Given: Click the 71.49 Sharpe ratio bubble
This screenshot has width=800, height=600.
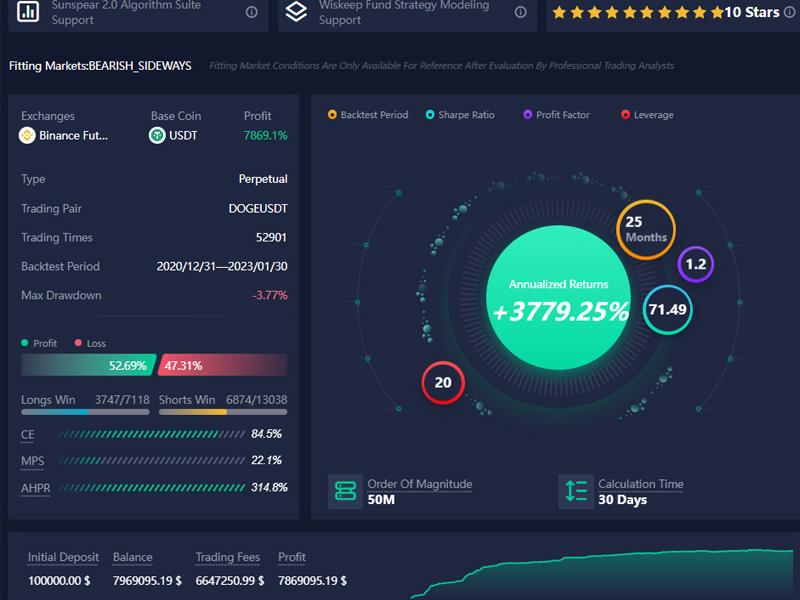Looking at the screenshot, I should point(667,309).
